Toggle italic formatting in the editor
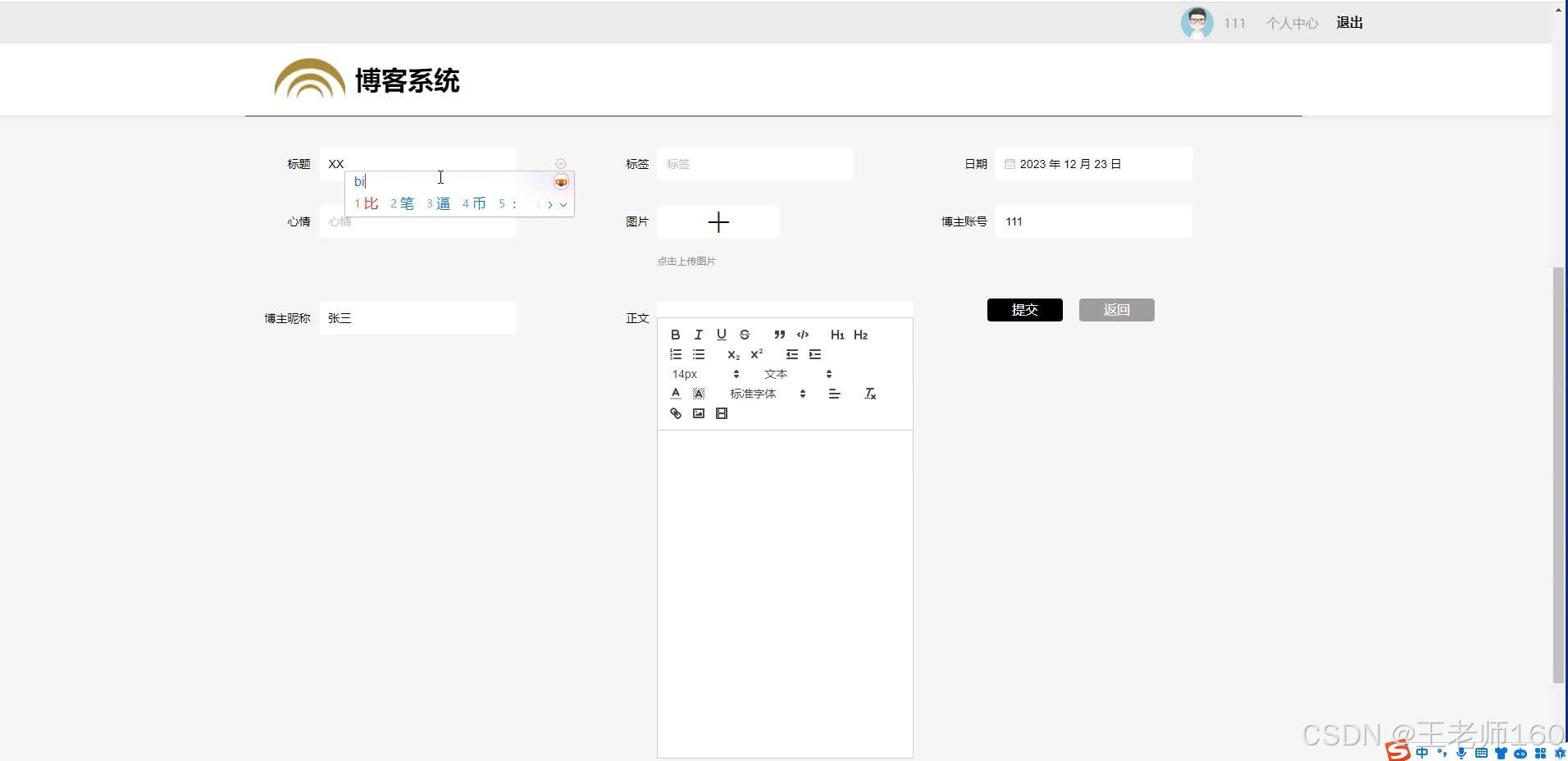Viewport: 1568px width, 761px height. (699, 335)
